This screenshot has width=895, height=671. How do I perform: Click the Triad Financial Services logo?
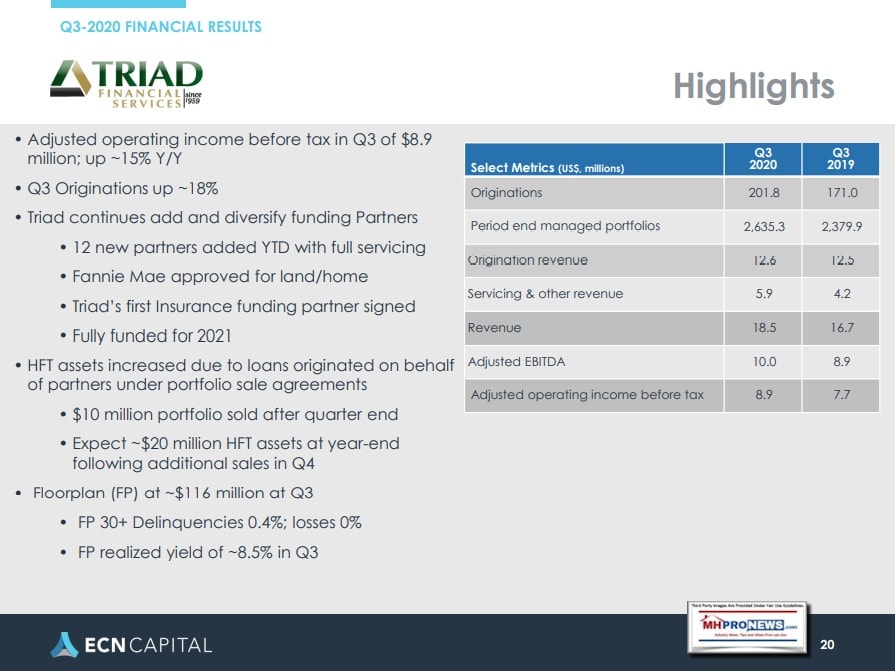125,84
